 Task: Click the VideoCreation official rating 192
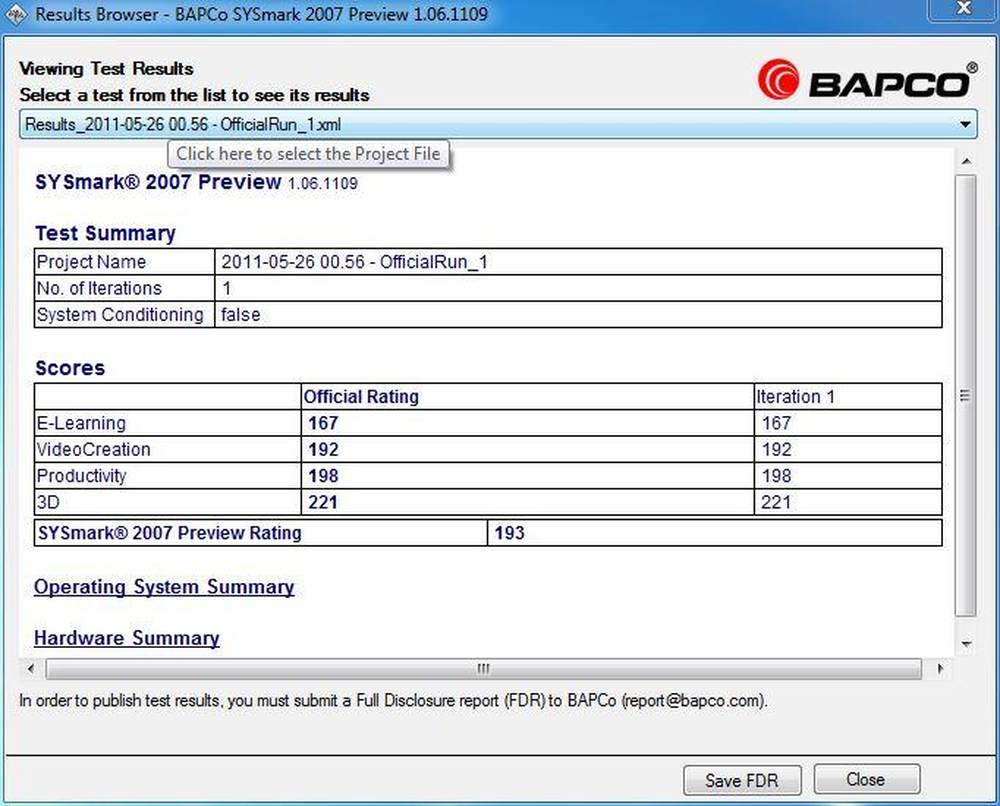tap(323, 450)
